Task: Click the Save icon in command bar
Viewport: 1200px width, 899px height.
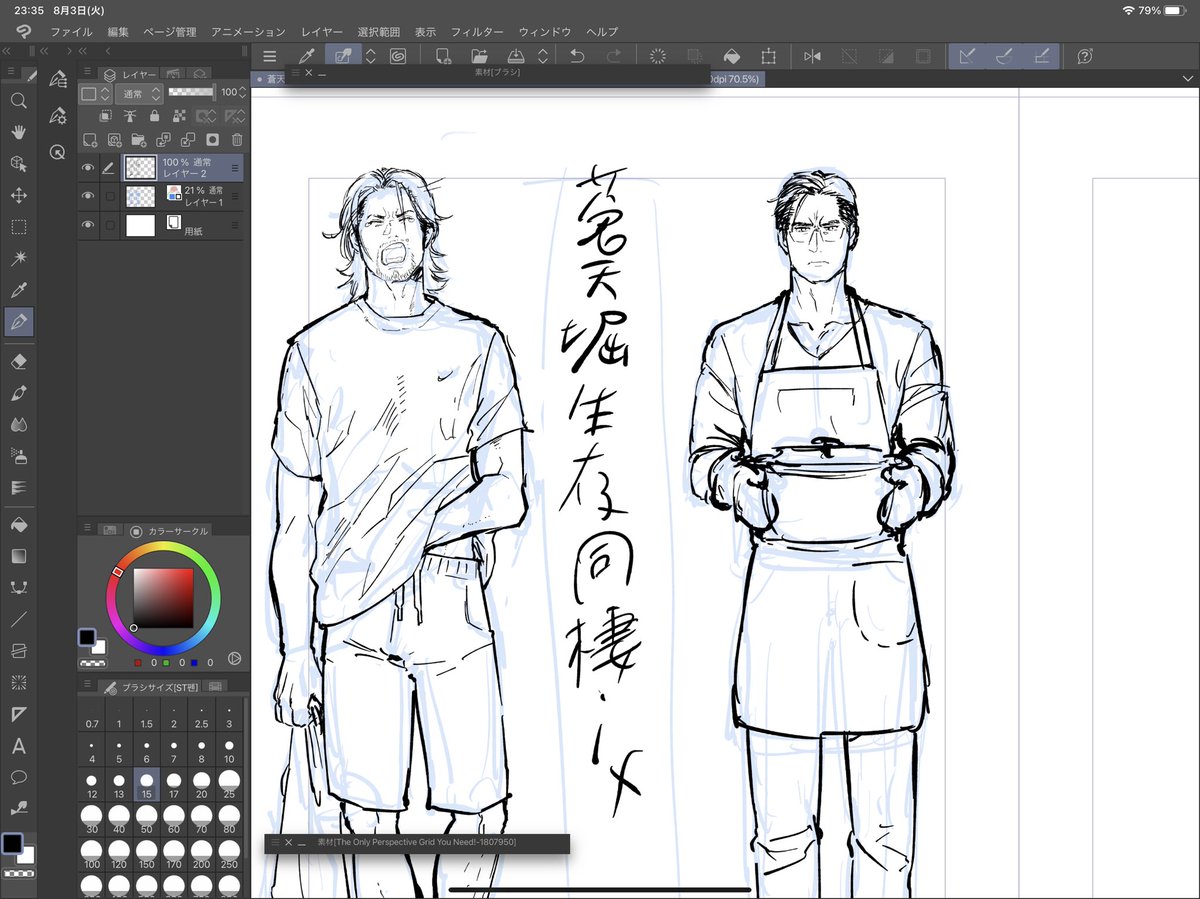Action: (516, 56)
